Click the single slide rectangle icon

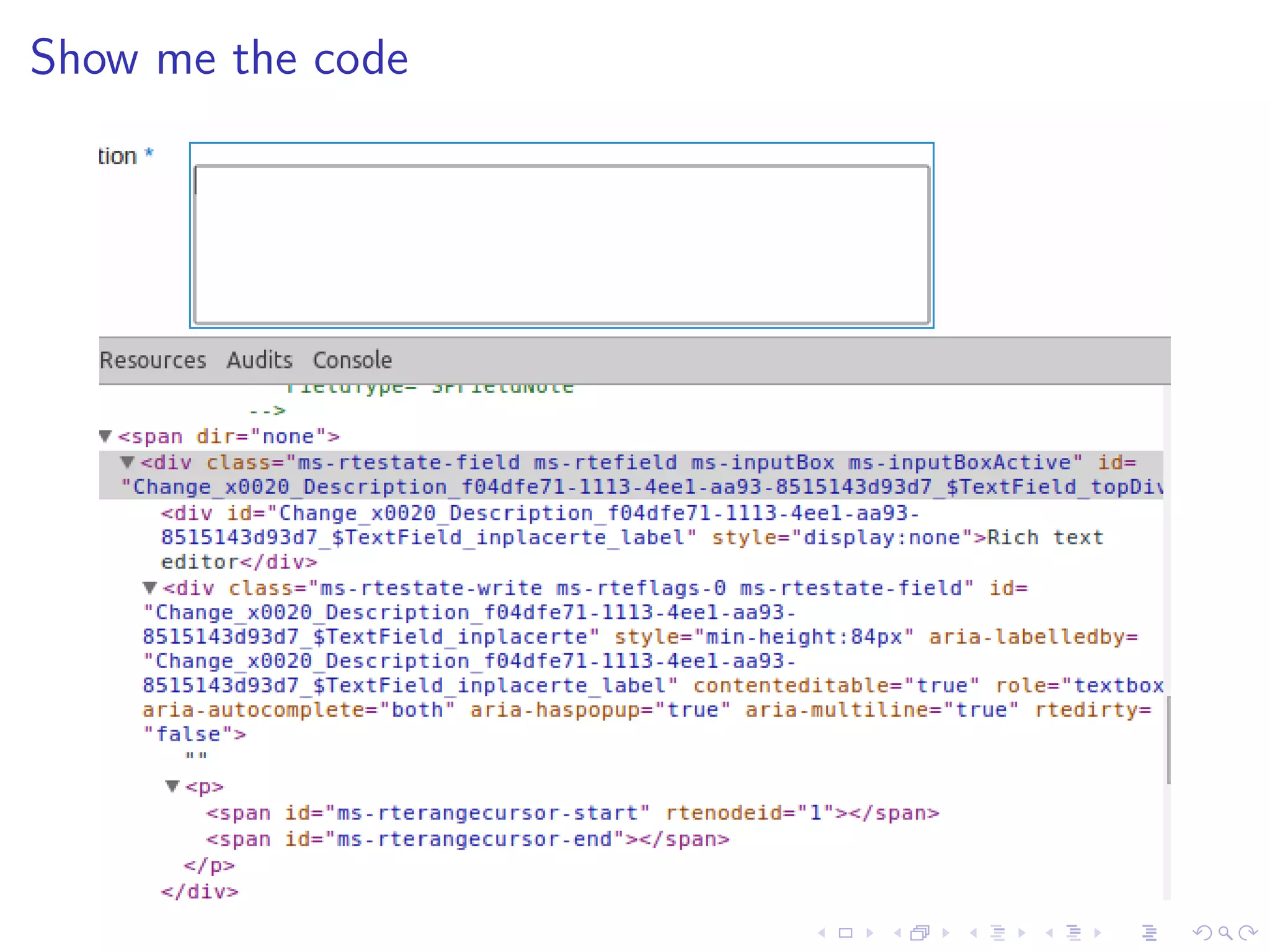(846, 933)
